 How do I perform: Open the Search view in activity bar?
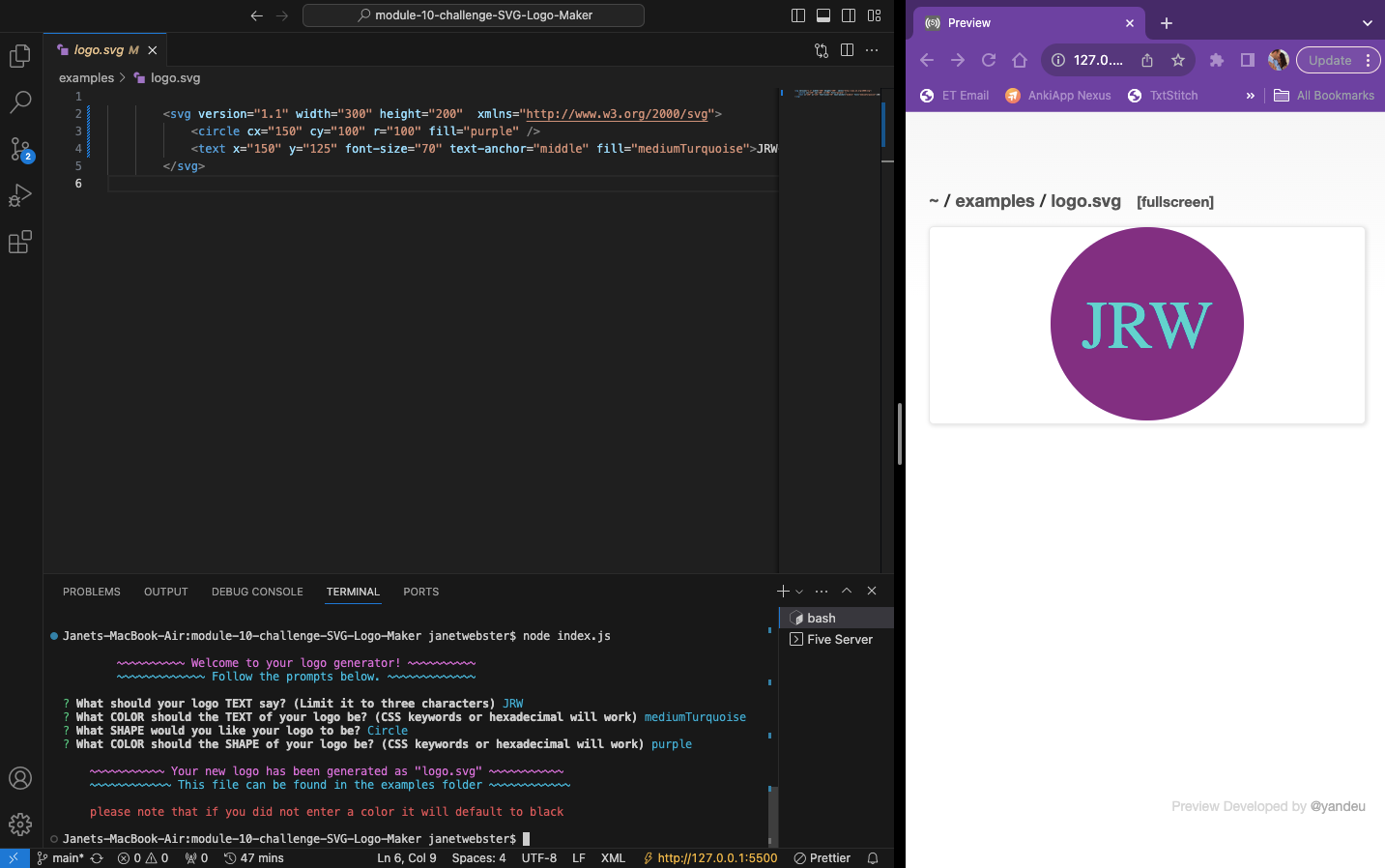[x=20, y=101]
